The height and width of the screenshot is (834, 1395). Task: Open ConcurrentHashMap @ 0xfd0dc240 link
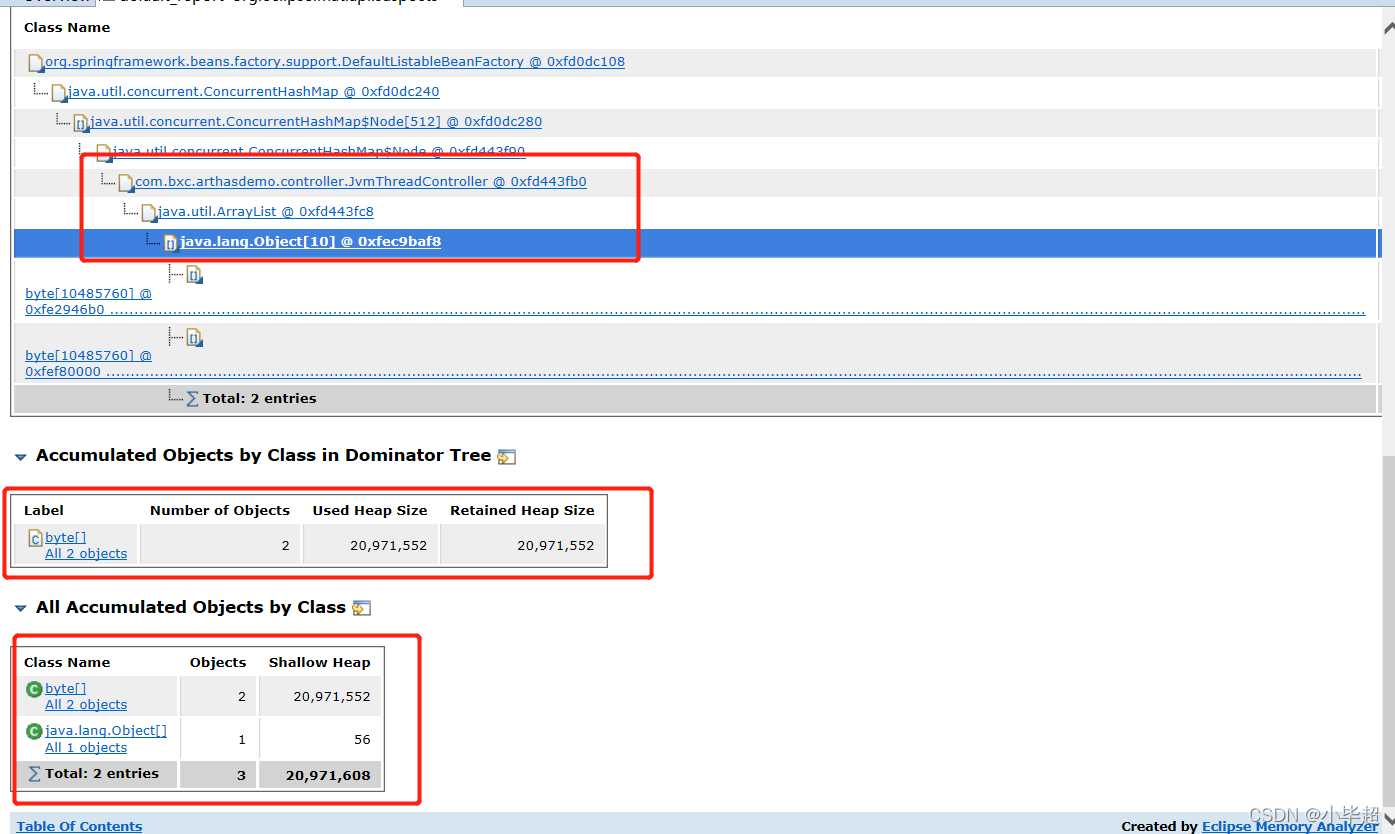tap(254, 92)
